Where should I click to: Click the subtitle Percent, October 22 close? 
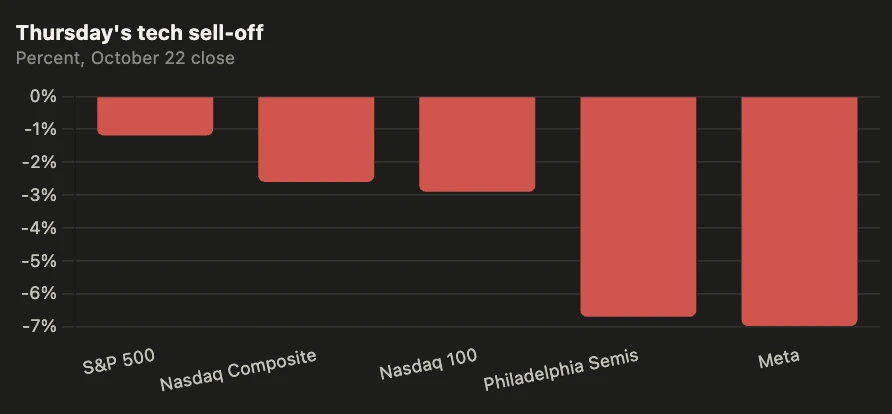click(125, 58)
